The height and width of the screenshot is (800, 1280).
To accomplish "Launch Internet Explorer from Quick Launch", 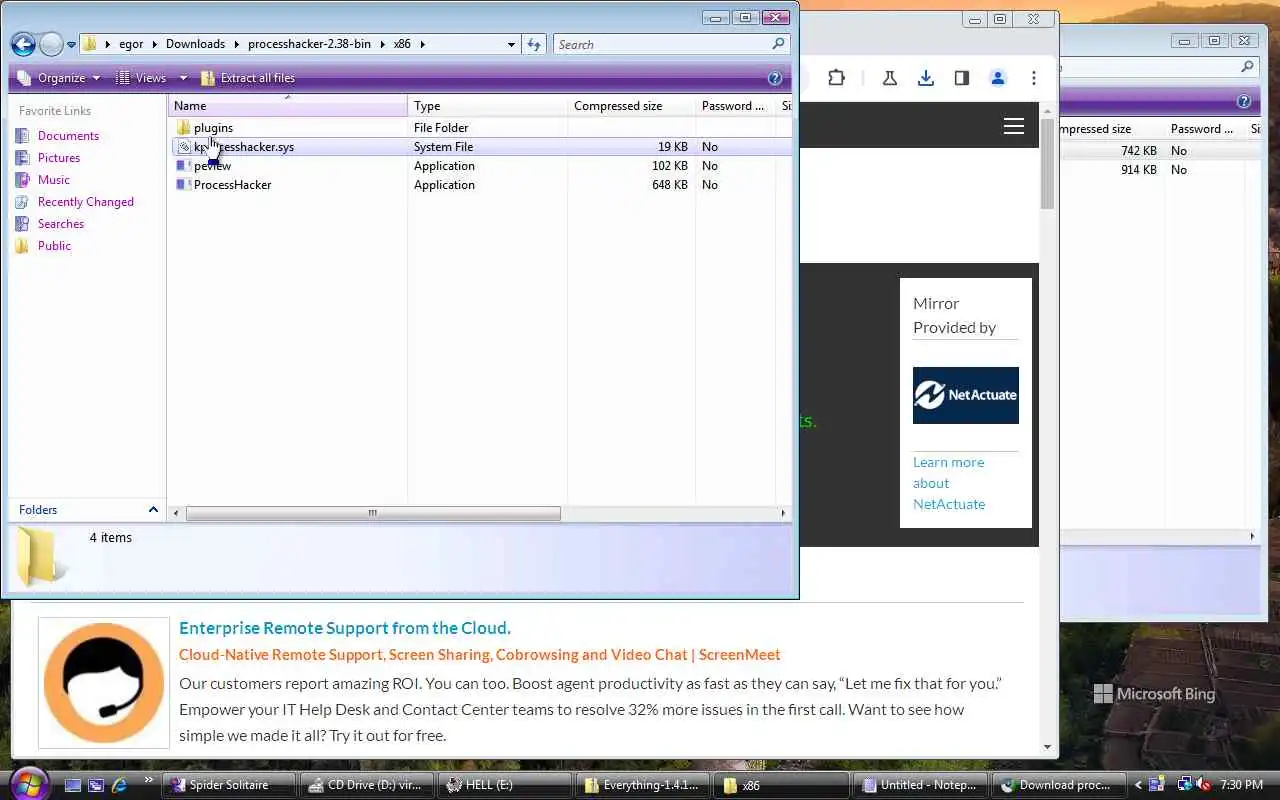I will (x=119, y=785).
